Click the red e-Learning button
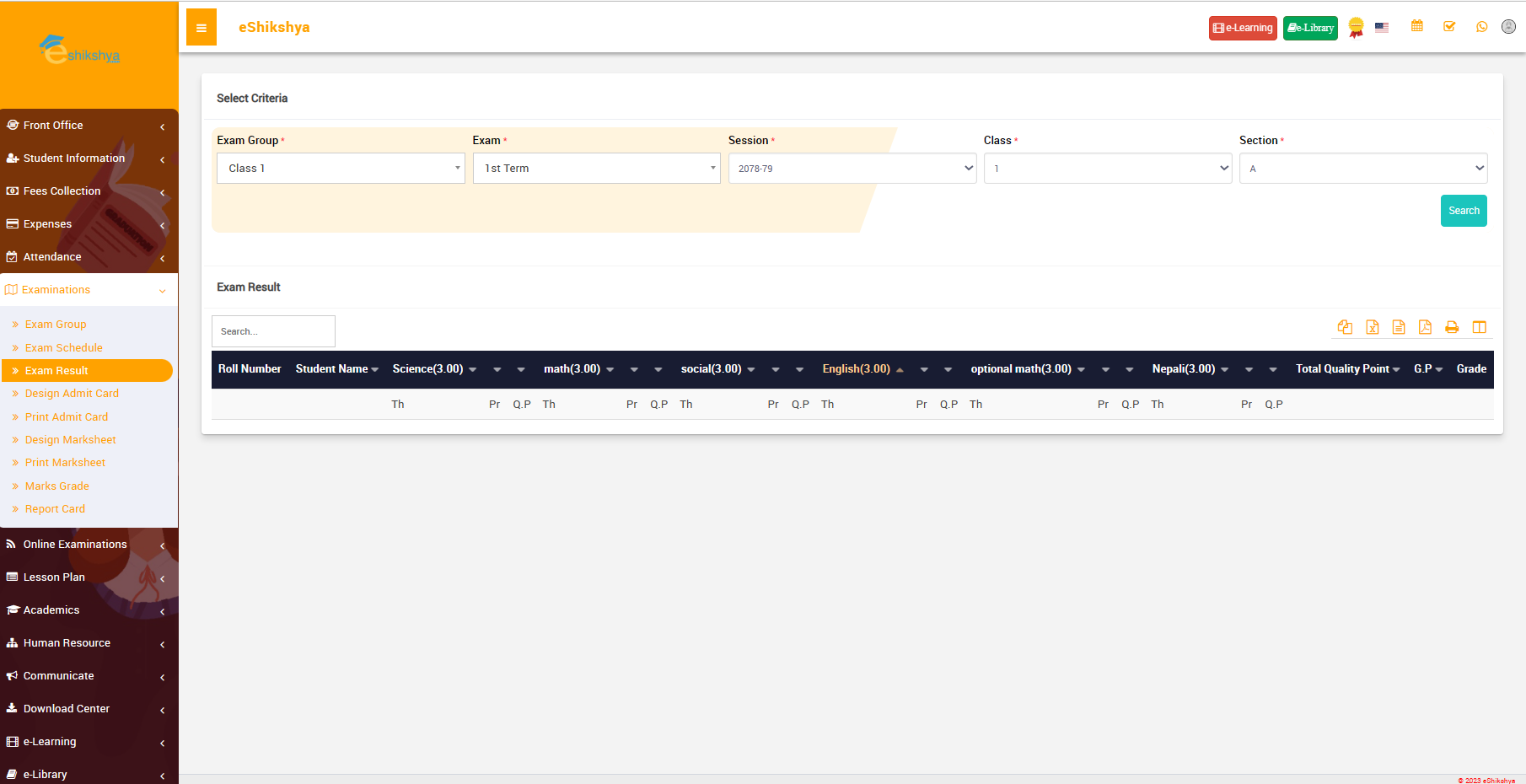 1242,28
